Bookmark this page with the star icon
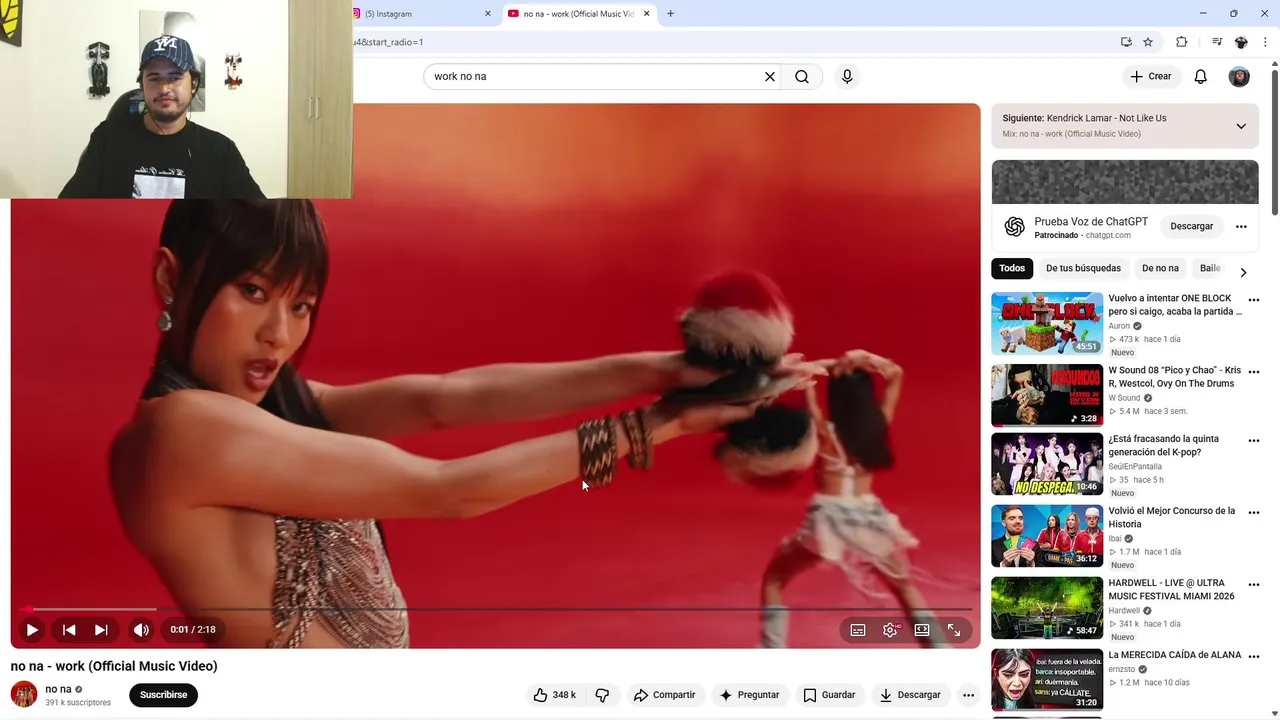Image resolution: width=1280 pixels, height=720 pixels. point(1148,42)
